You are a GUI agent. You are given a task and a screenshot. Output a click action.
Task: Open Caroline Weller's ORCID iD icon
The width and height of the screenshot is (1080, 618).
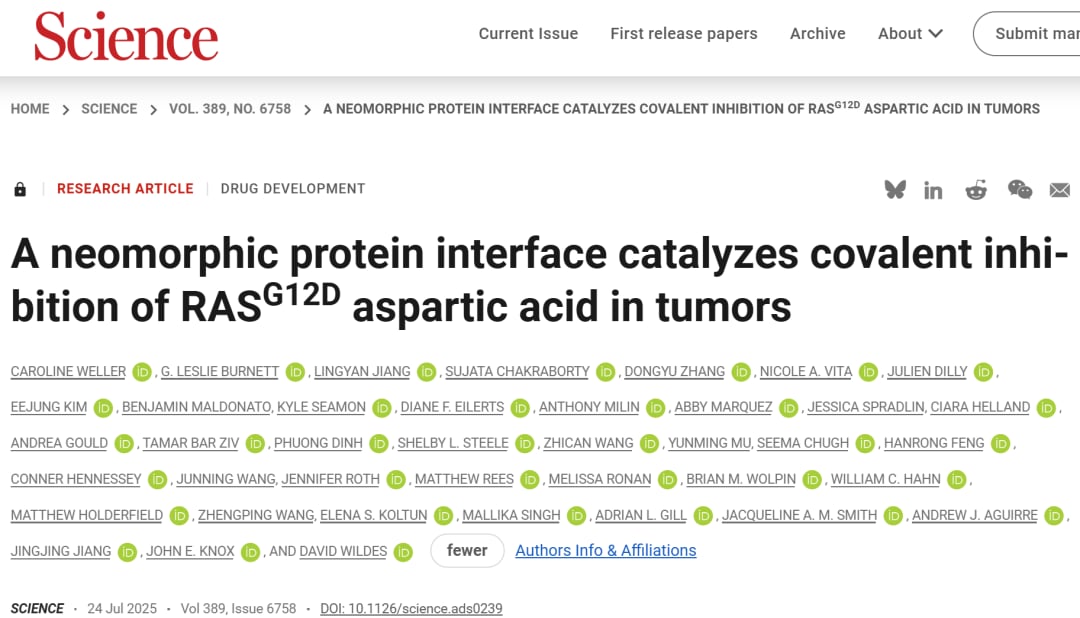click(142, 372)
